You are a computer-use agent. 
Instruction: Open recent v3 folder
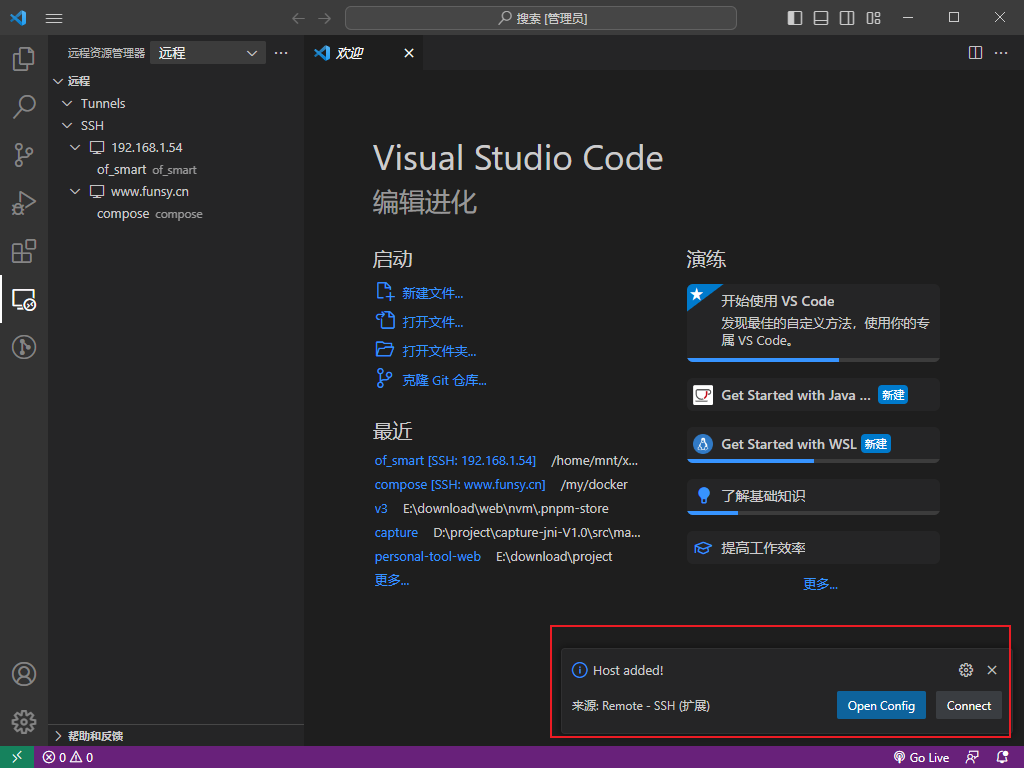click(x=381, y=509)
